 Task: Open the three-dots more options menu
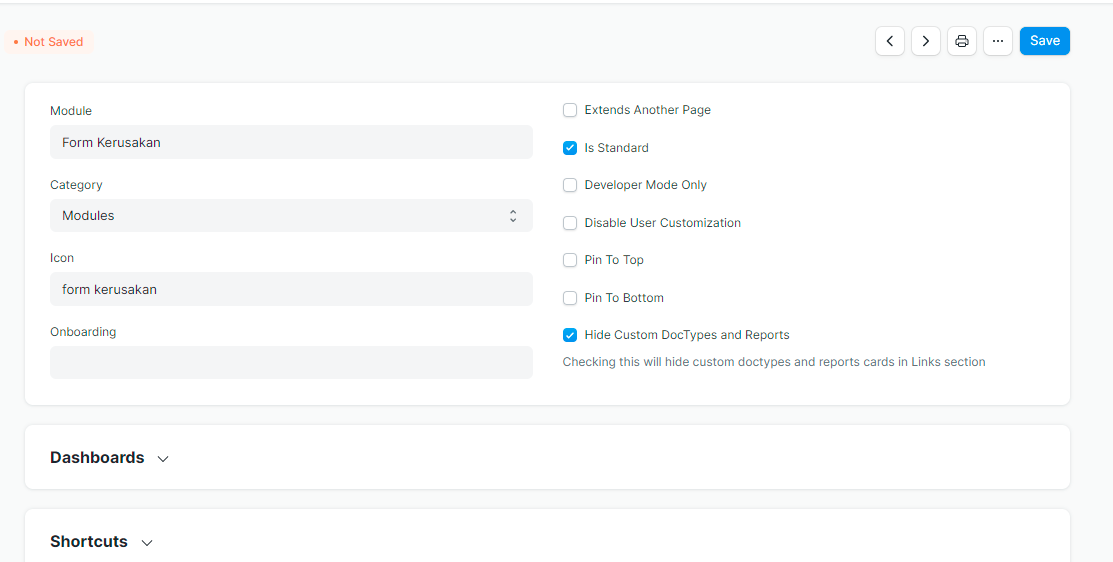998,41
